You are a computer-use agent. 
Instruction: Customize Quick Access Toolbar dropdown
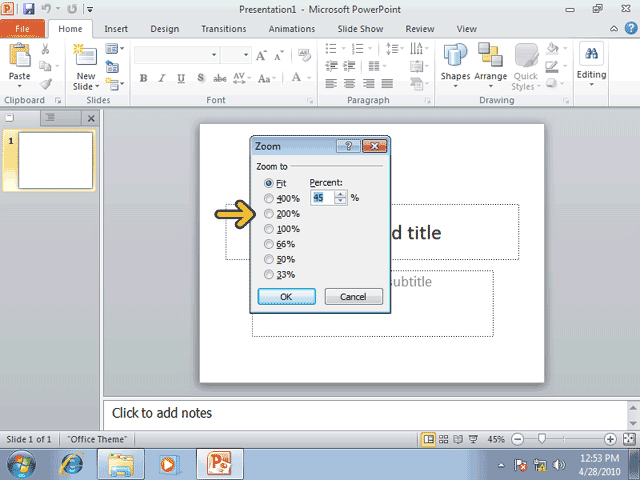pos(90,9)
